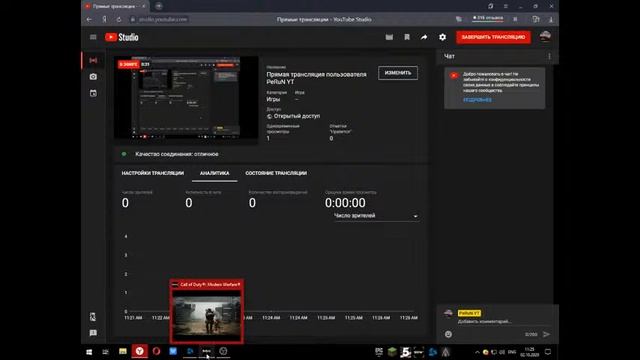
Task: Open the Manage calendar icon in sidebar
Action: tap(93, 93)
